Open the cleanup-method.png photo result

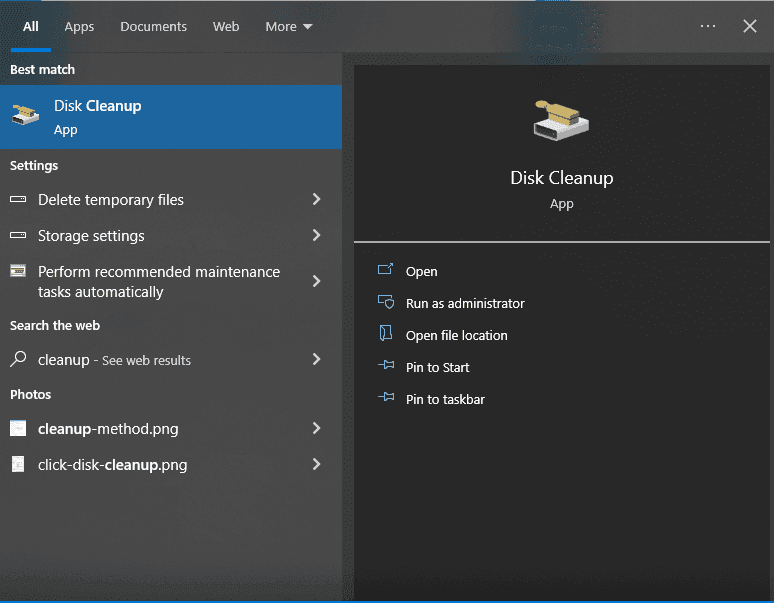pyautogui.click(x=171, y=428)
